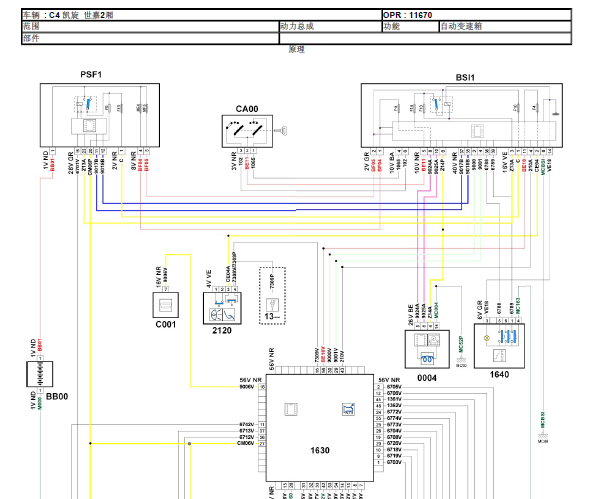Click the 车辆 : C4 凯旋 世嘉2期 header cell
This screenshot has height=499, width=590.
tap(202, 15)
